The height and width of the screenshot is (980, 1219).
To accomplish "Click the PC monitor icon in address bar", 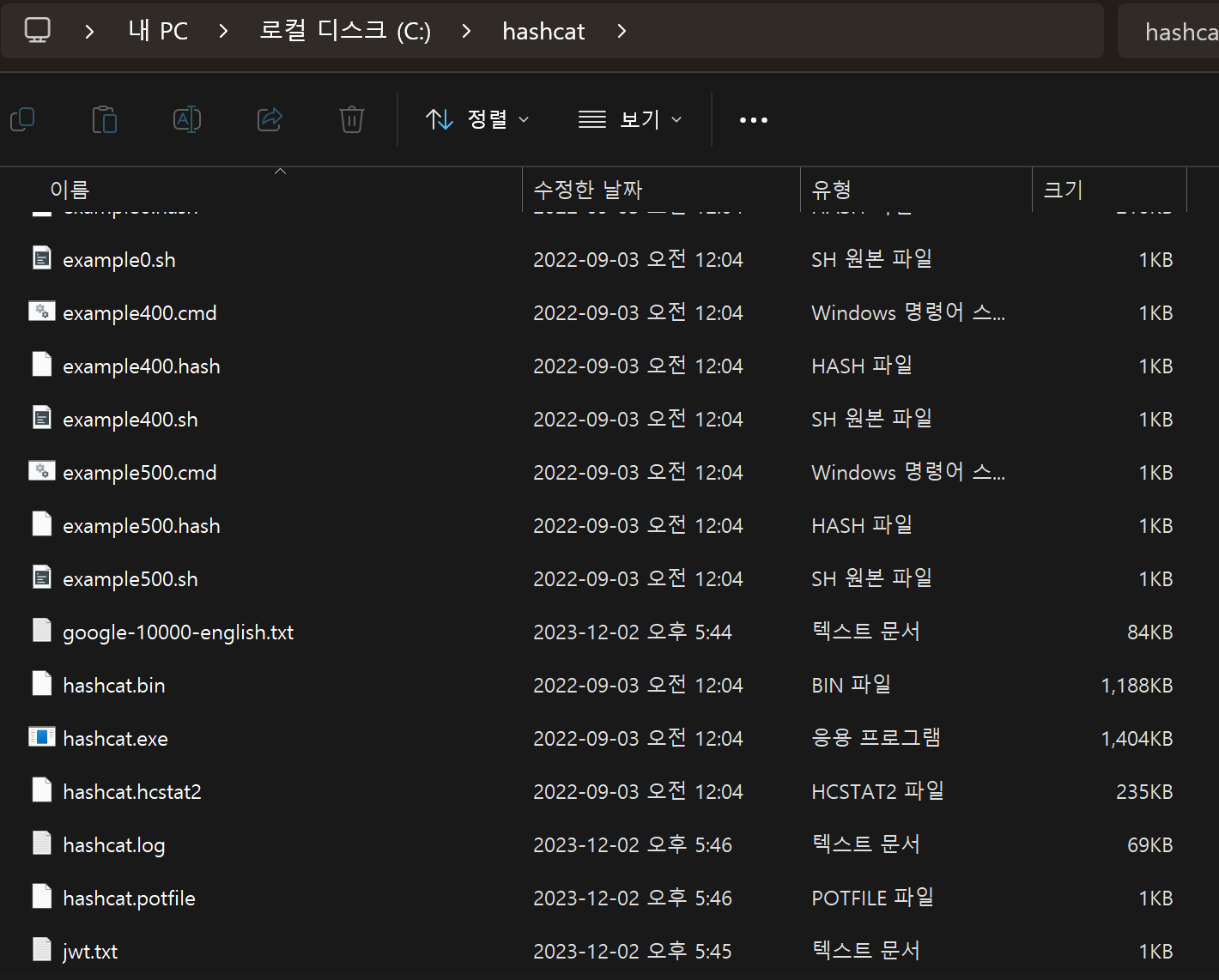I will [x=38, y=31].
